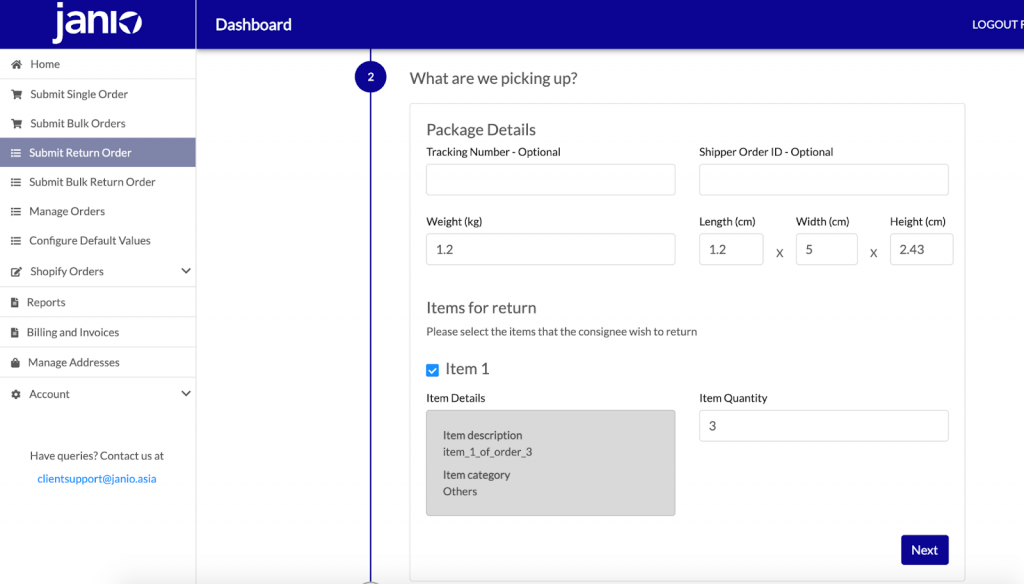Click the 'item_1_of_order_3' description text
Image resolution: width=1024 pixels, height=584 pixels.
tap(487, 452)
